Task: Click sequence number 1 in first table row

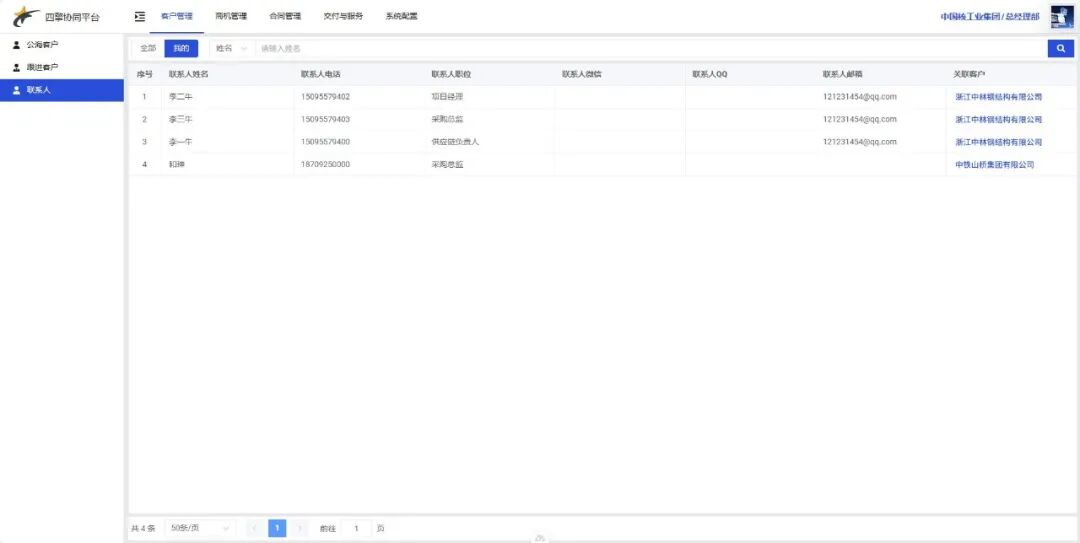Action: pos(145,97)
